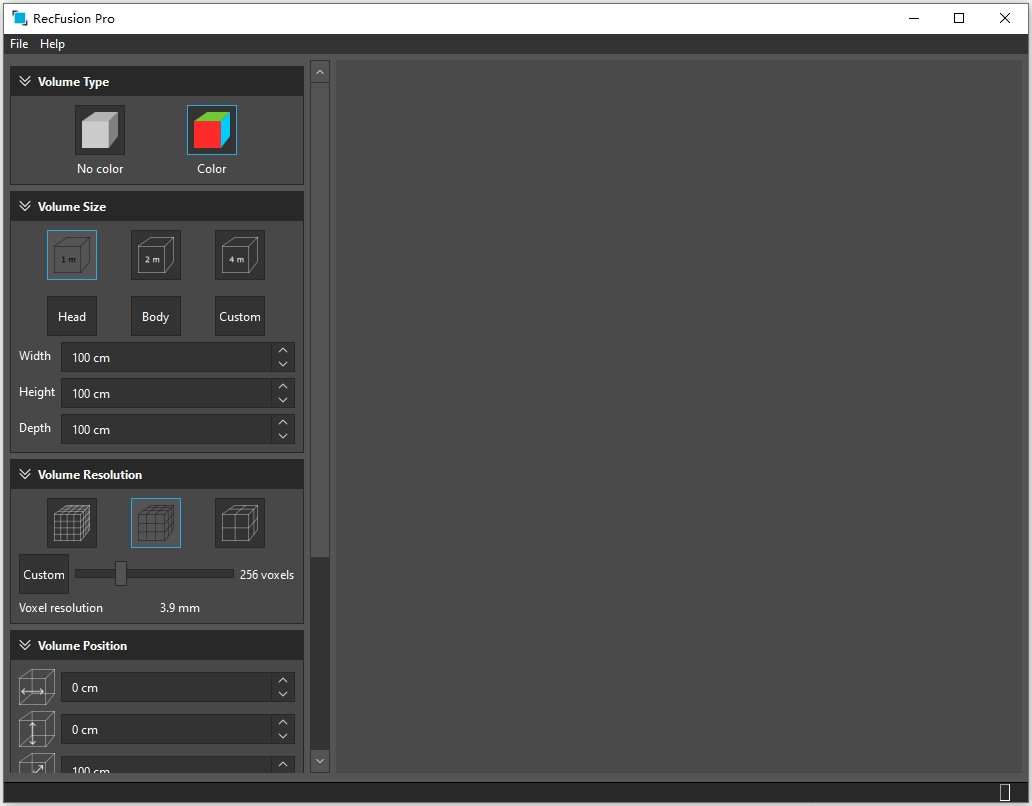Pick the medium grid resolution cube
This screenshot has width=1032, height=806.
coord(155,523)
